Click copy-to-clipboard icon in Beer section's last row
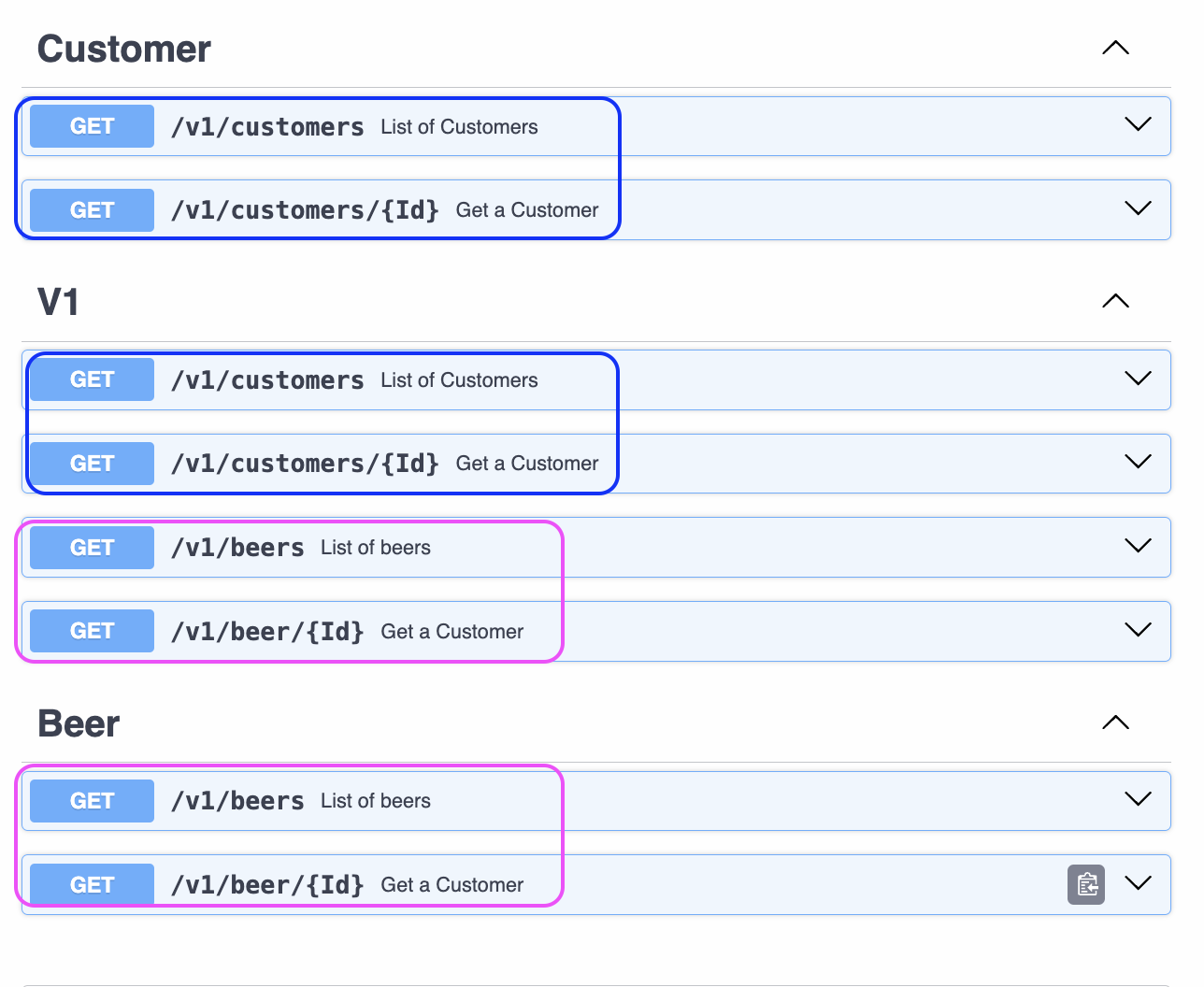The image size is (1204, 987). tap(1086, 884)
